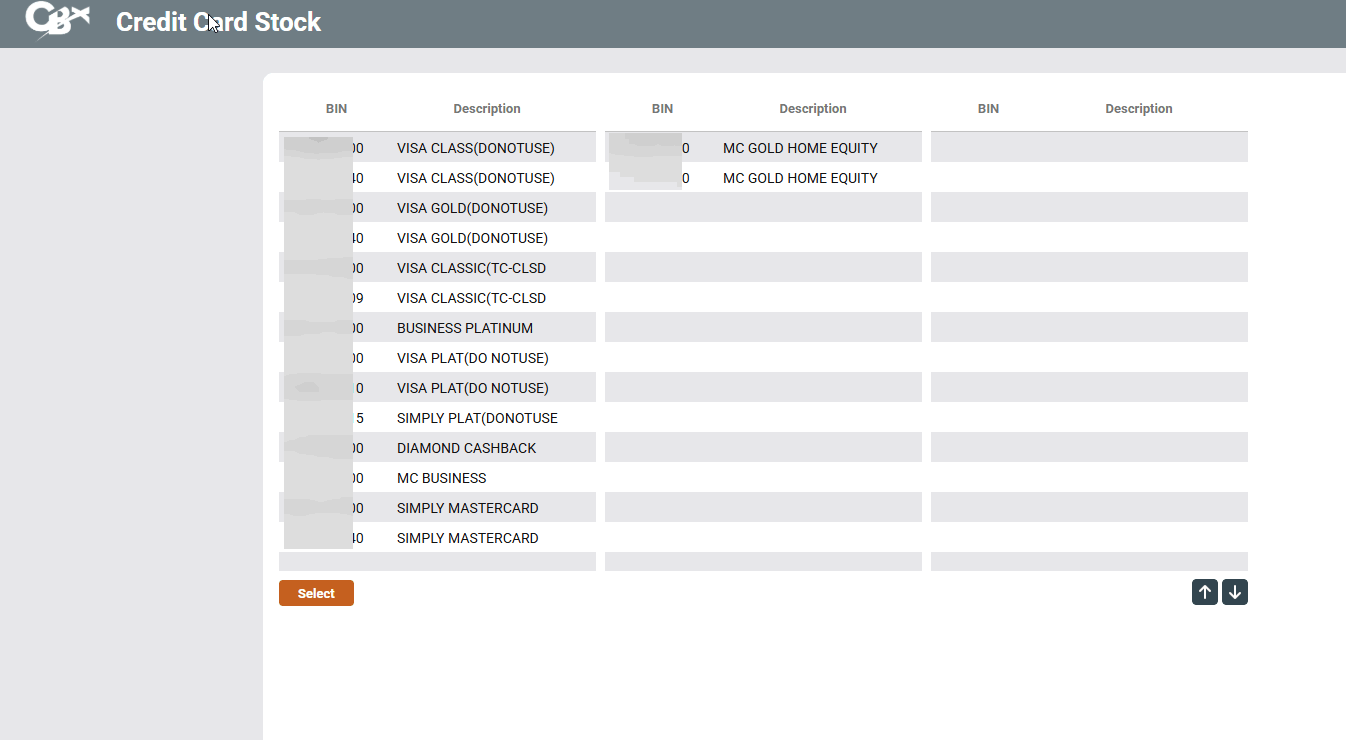This screenshot has height=740, width=1346.
Task: Pick the first VISA GOLD(DONOTUSE) row
Action: tap(472, 208)
